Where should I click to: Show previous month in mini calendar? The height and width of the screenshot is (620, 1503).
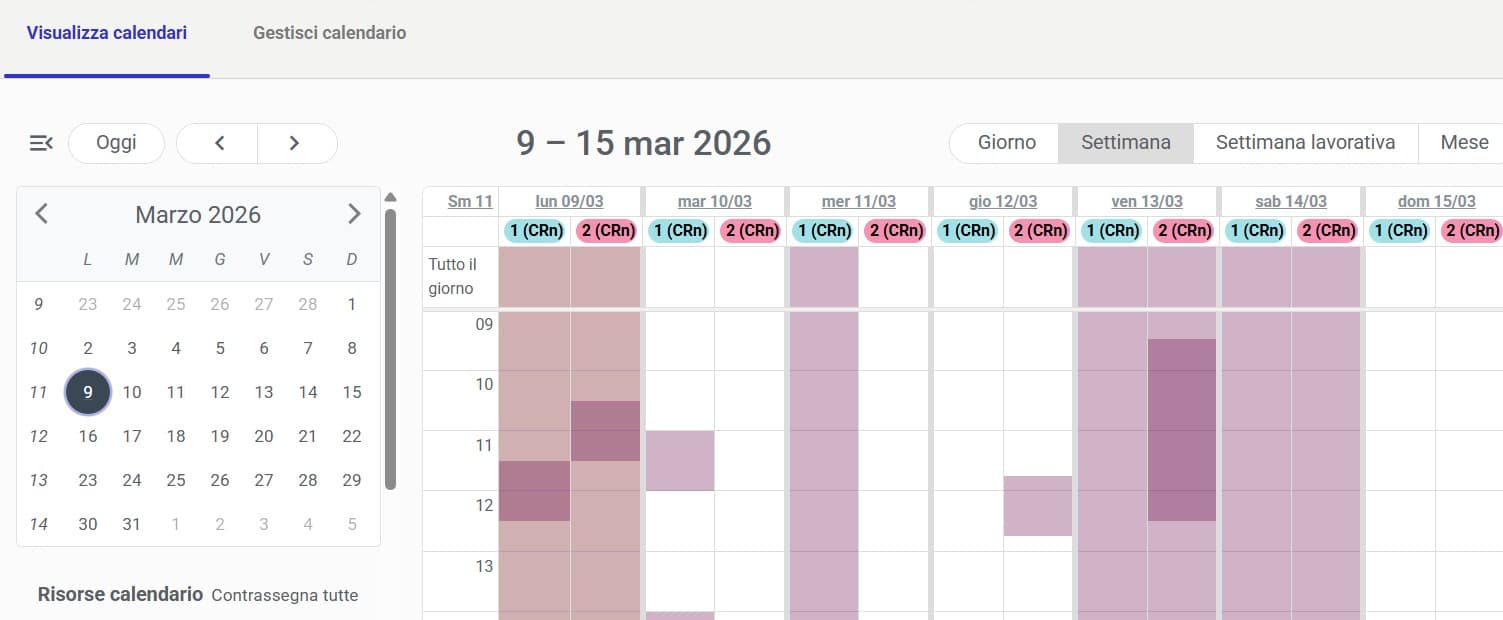[x=41, y=214]
